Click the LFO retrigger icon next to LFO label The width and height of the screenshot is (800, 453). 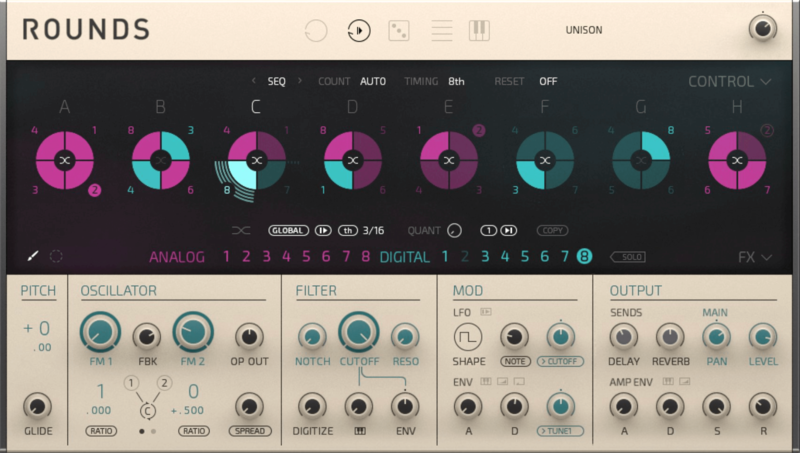[x=486, y=312]
